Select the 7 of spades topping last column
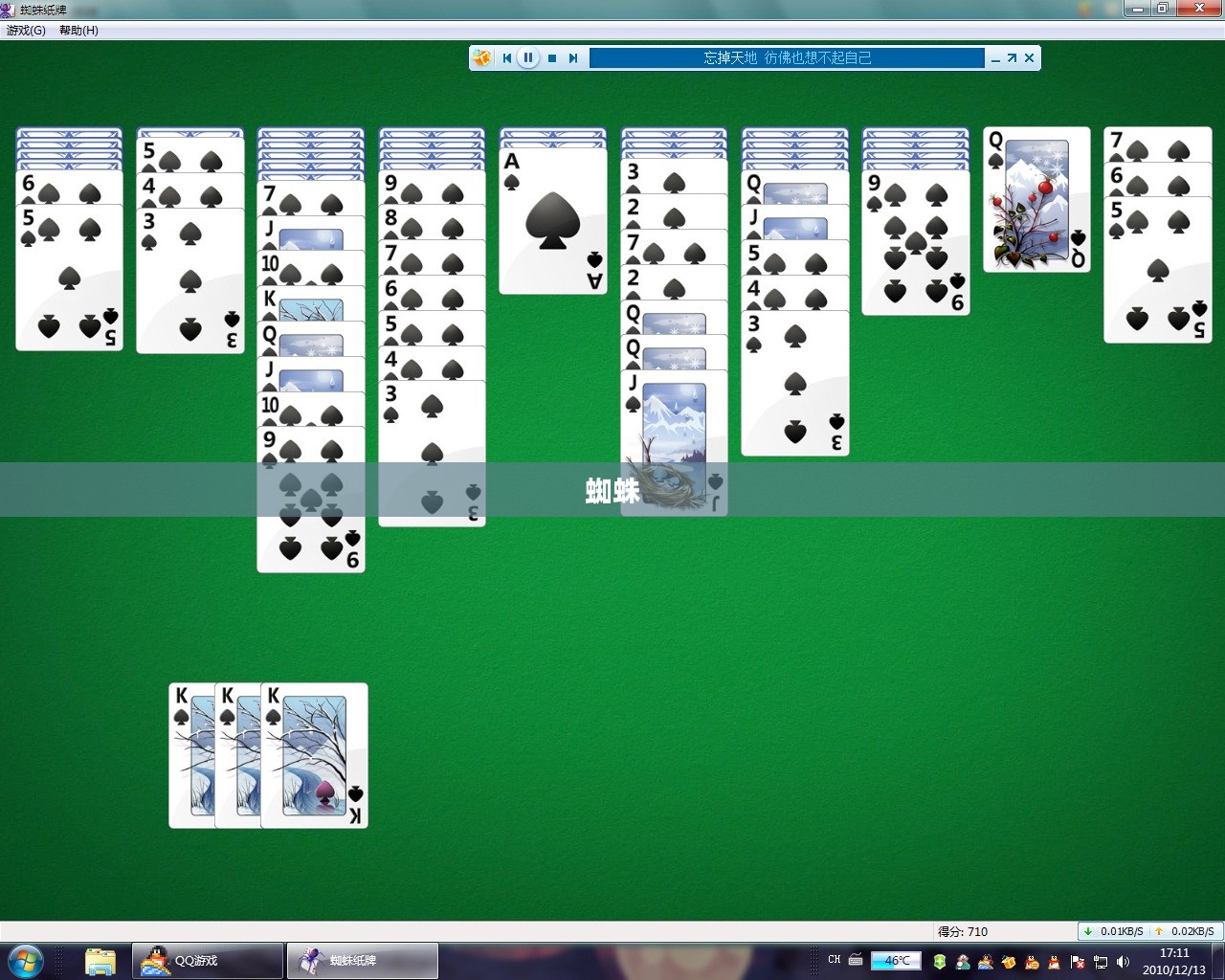Image resolution: width=1225 pixels, height=980 pixels. (1158, 145)
